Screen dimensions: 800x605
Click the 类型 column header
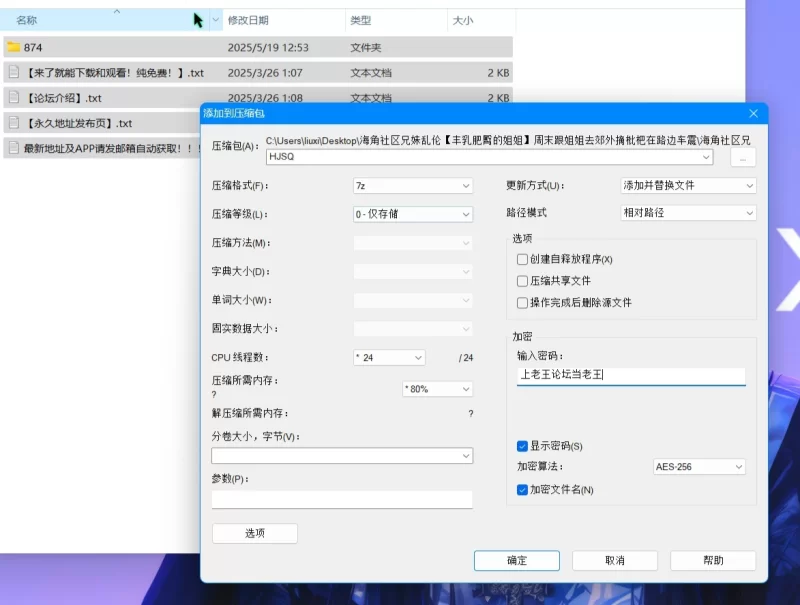click(361, 20)
